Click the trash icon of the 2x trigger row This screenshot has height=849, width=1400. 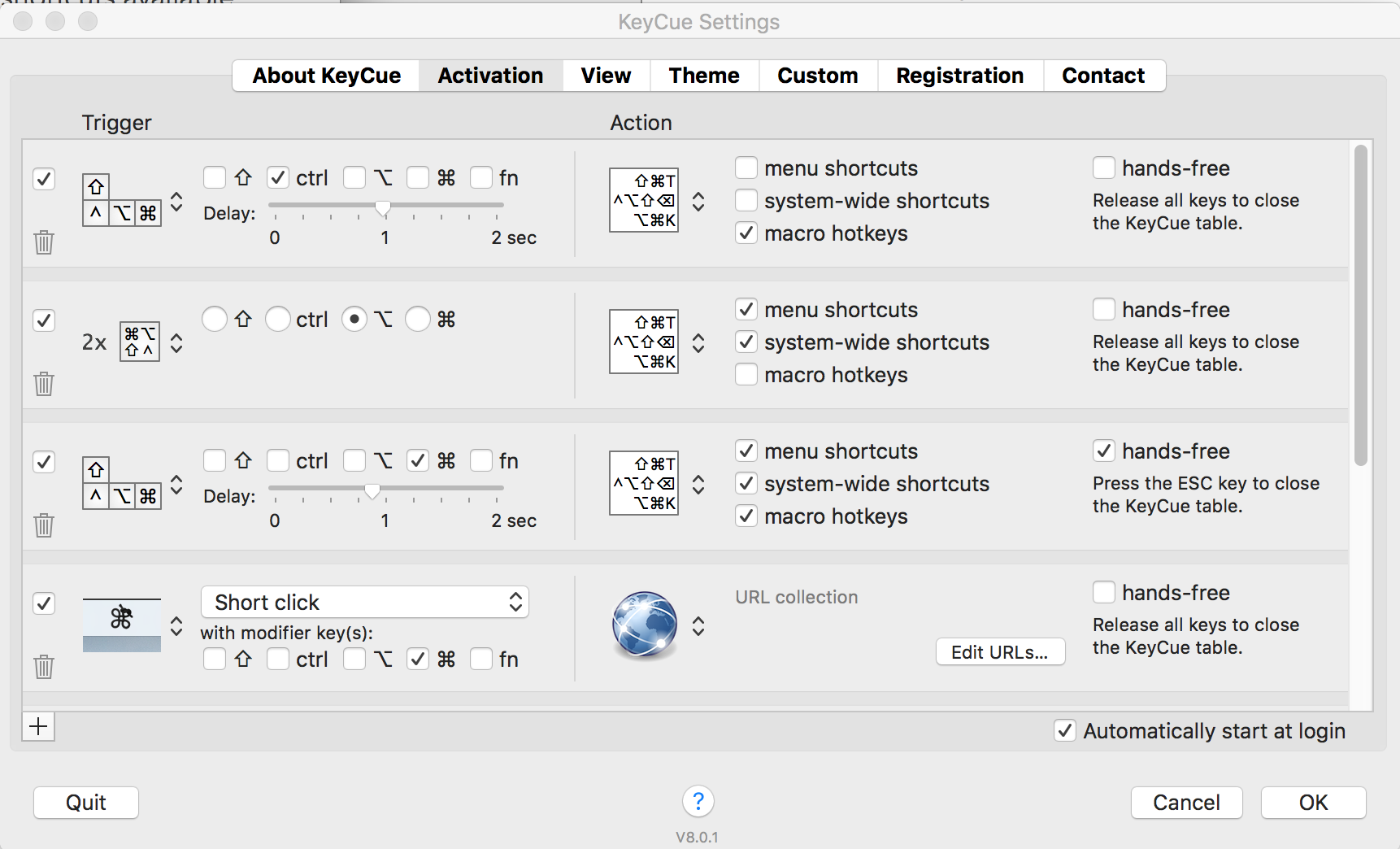pos(44,384)
